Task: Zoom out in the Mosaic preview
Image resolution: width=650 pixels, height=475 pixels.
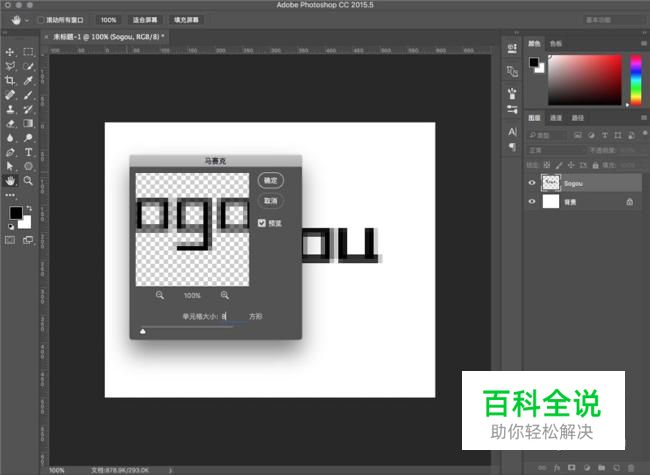Action: [x=160, y=295]
